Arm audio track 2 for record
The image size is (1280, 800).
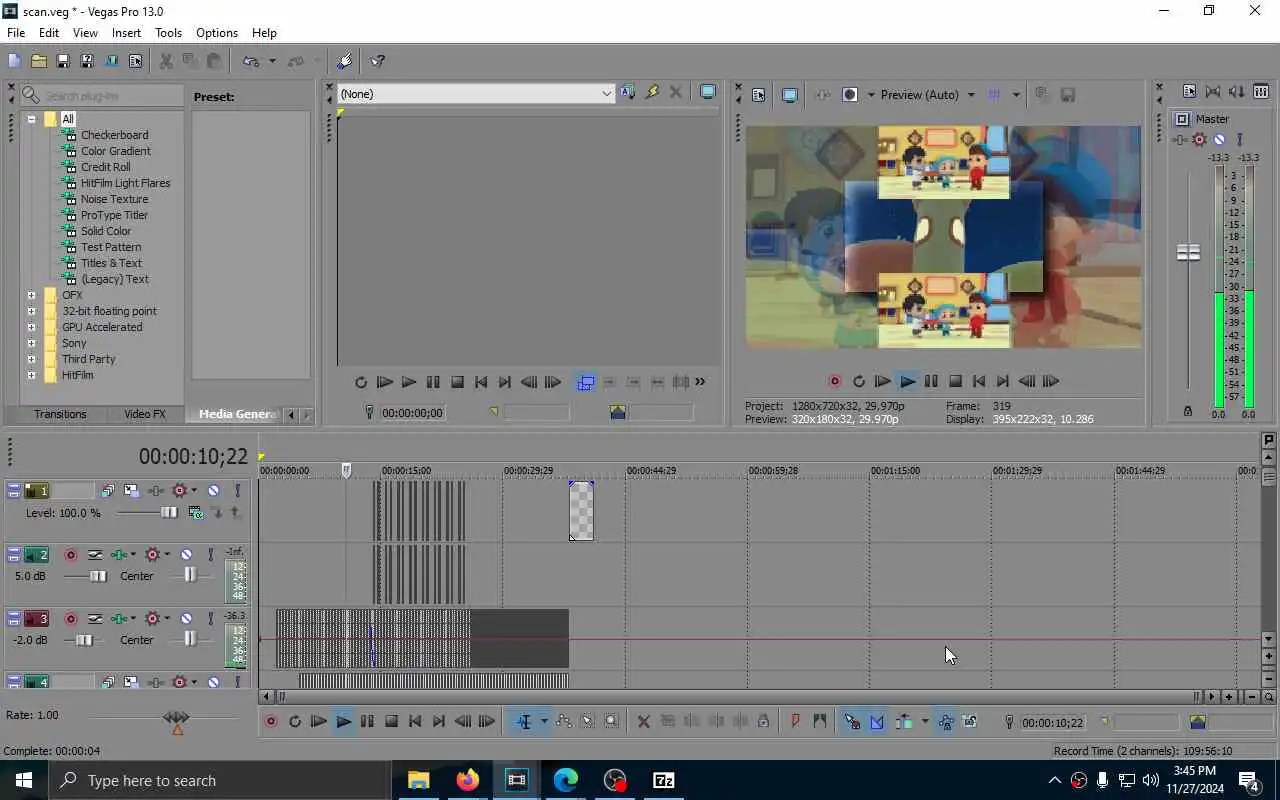(70, 554)
